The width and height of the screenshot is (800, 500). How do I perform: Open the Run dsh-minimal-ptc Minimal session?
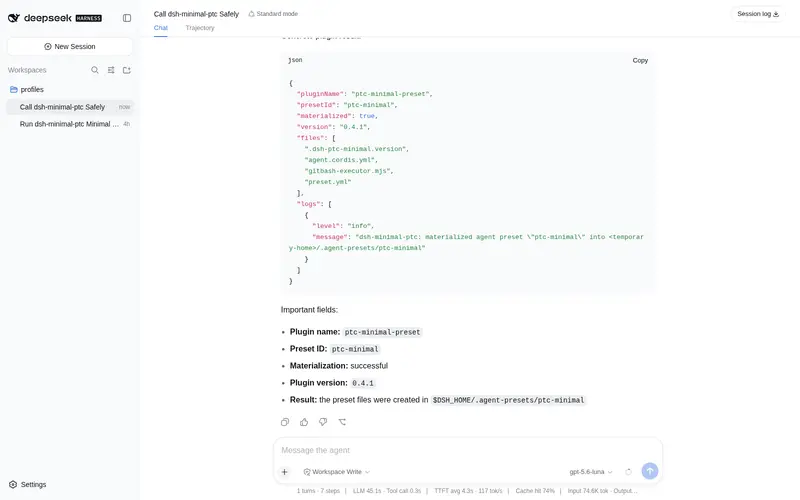(x=70, y=124)
